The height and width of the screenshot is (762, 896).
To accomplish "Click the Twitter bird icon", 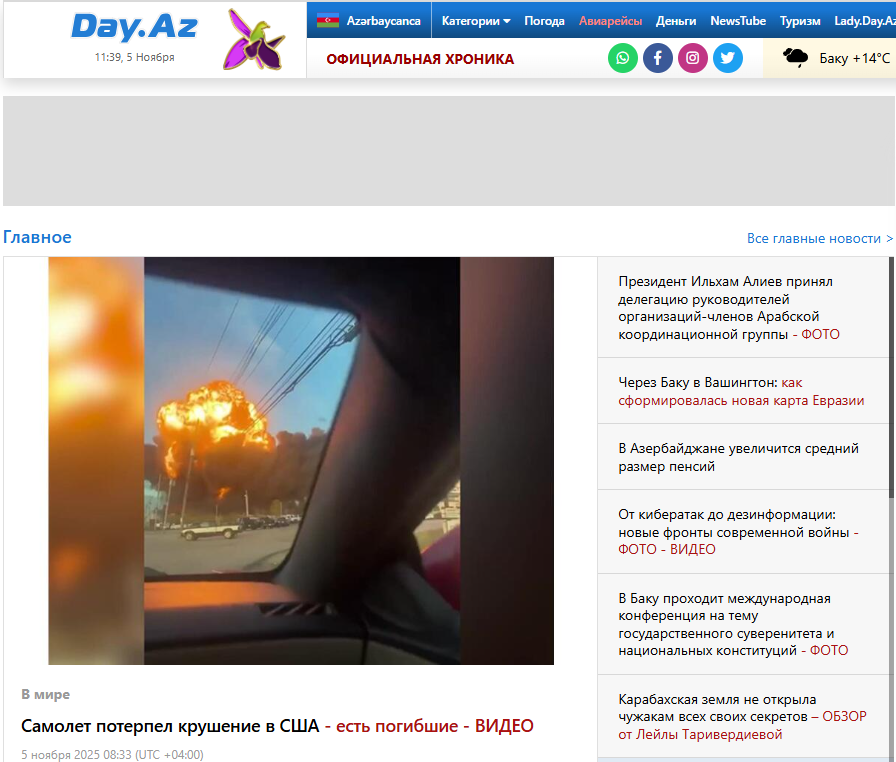I will click(727, 58).
